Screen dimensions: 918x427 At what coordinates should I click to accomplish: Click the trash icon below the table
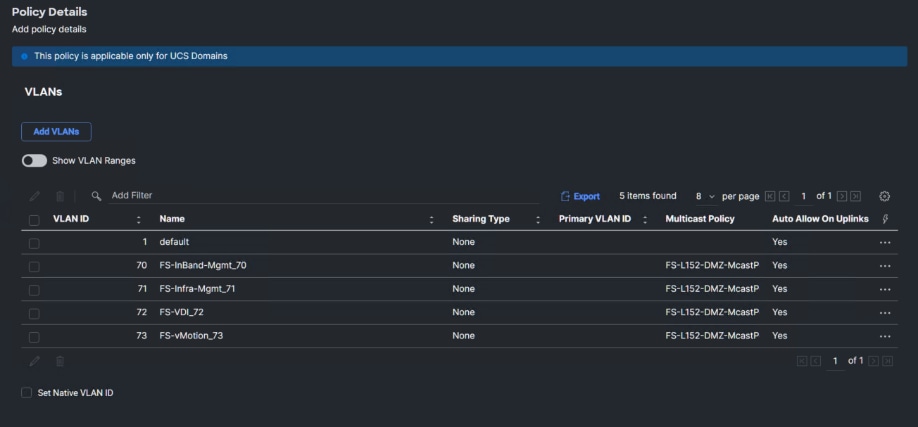(x=60, y=360)
